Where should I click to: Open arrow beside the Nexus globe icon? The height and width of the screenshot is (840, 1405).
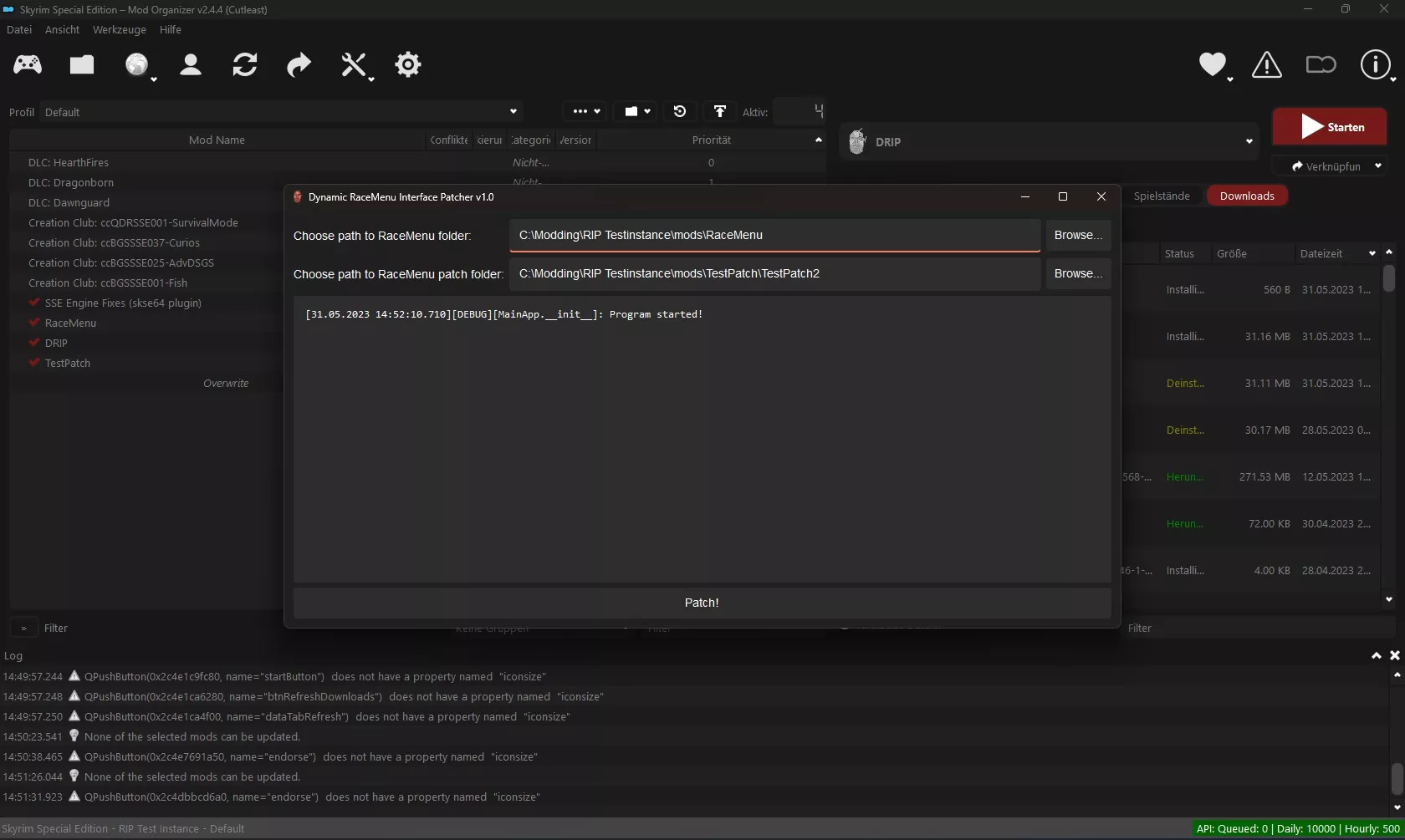click(154, 79)
